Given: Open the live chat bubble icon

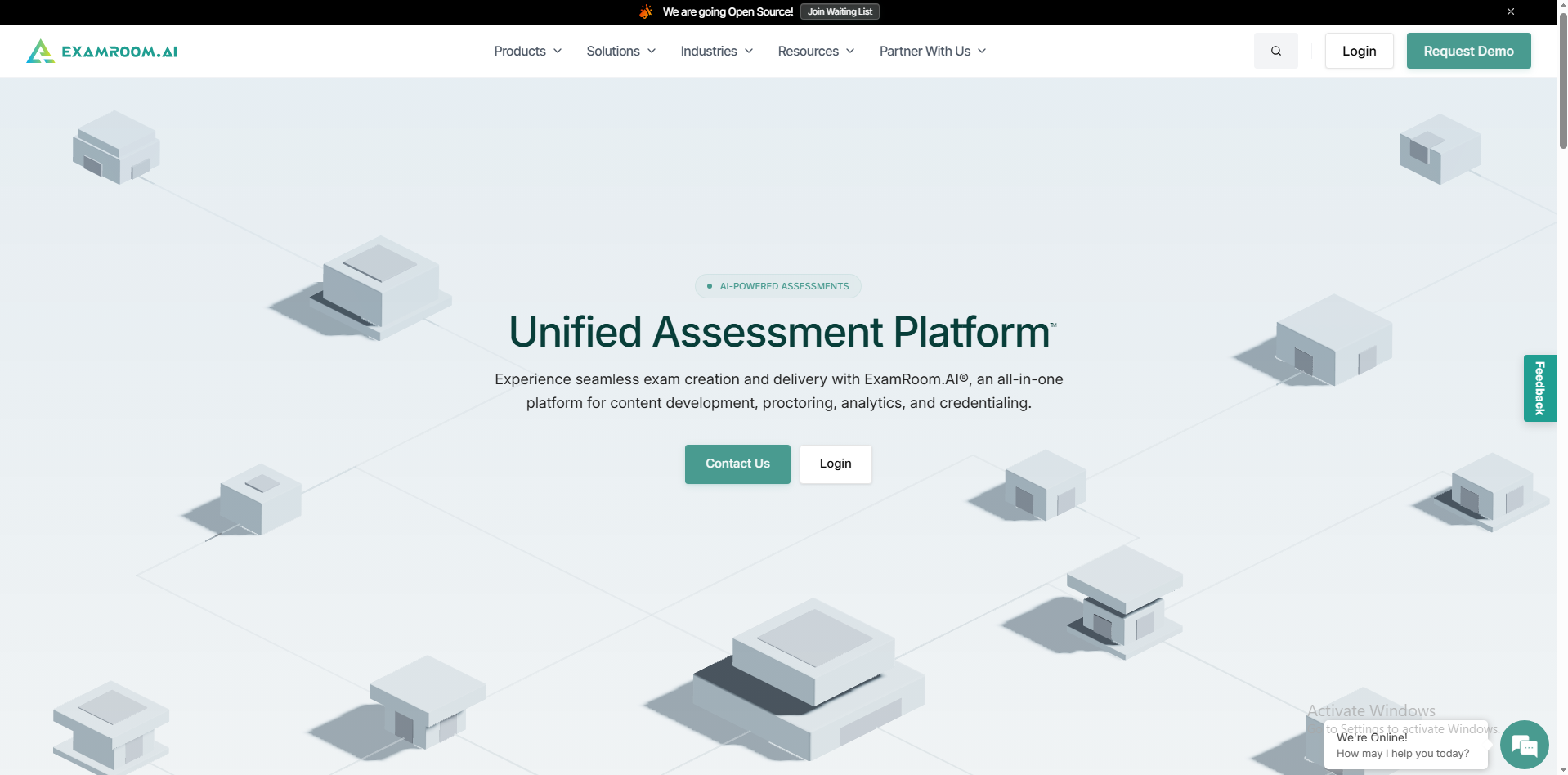Looking at the screenshot, I should tap(1524, 745).
